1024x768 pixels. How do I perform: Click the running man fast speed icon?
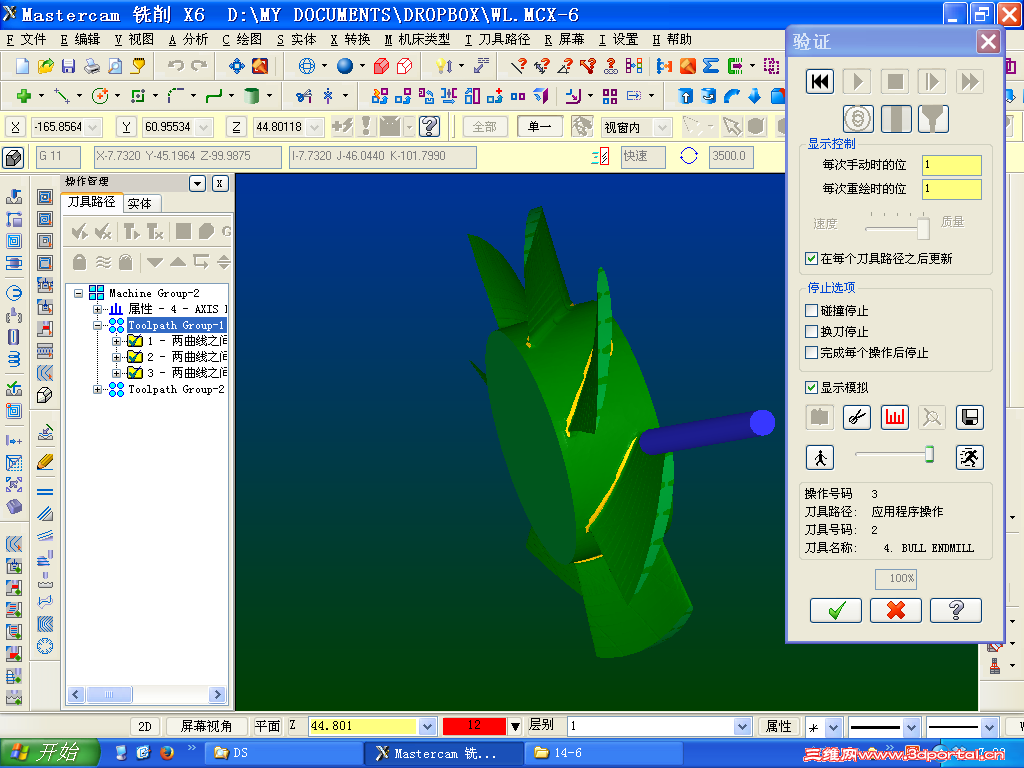click(970, 457)
